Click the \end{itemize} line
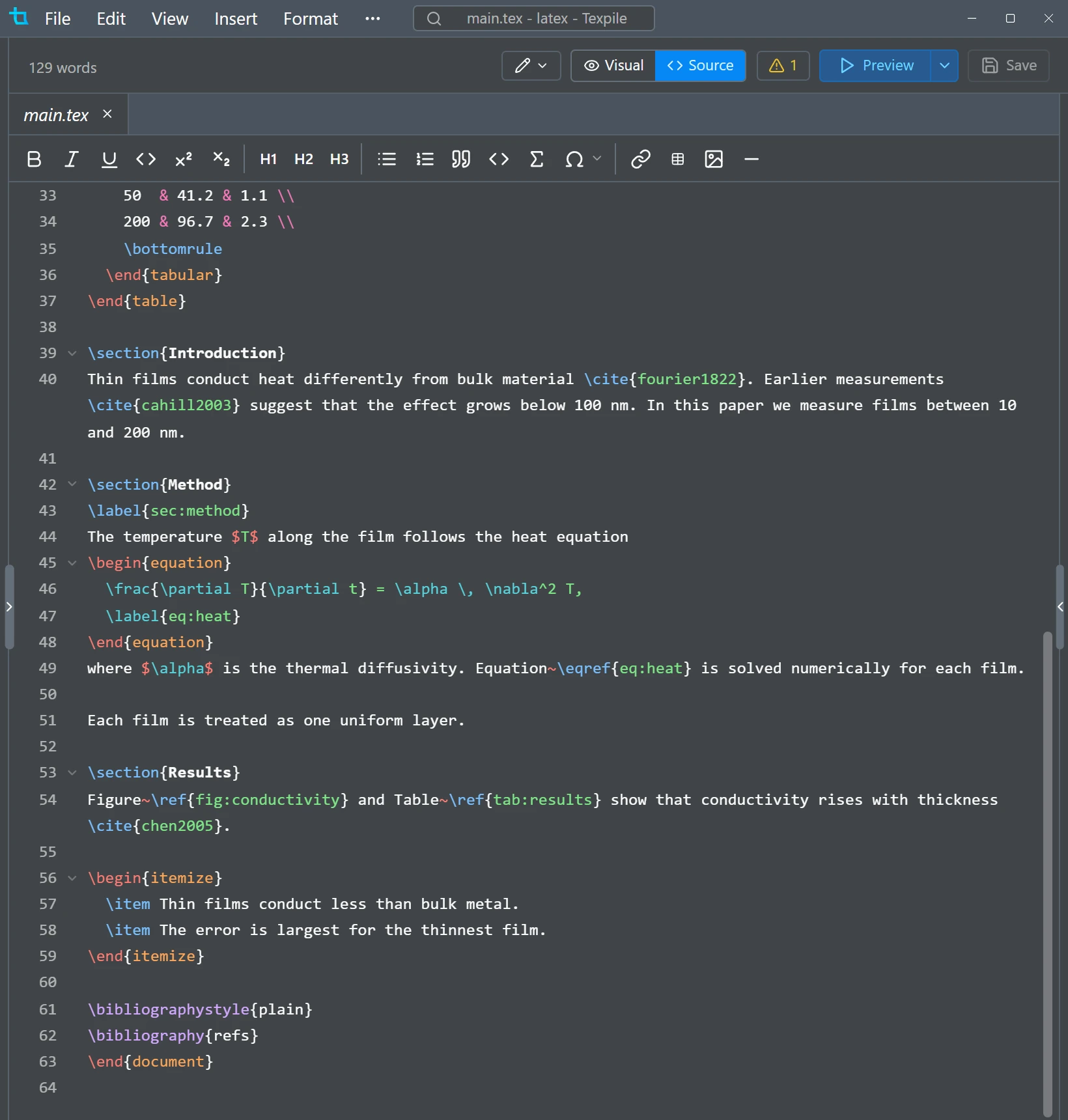Viewport: 1068px width, 1120px height. [146, 956]
